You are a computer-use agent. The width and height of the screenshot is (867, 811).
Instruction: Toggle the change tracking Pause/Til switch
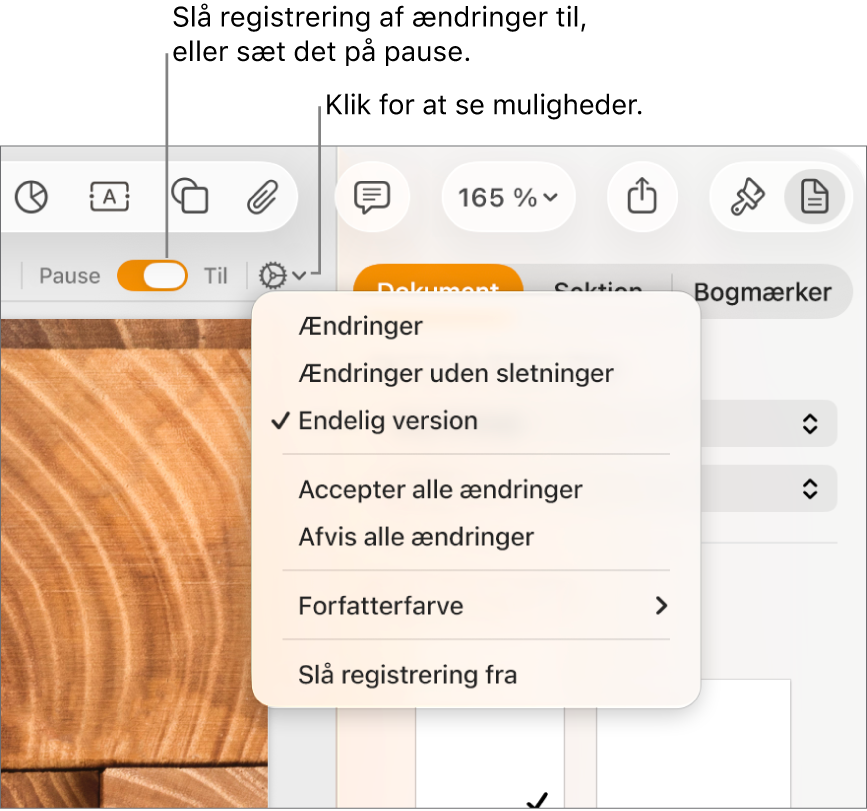point(152,275)
